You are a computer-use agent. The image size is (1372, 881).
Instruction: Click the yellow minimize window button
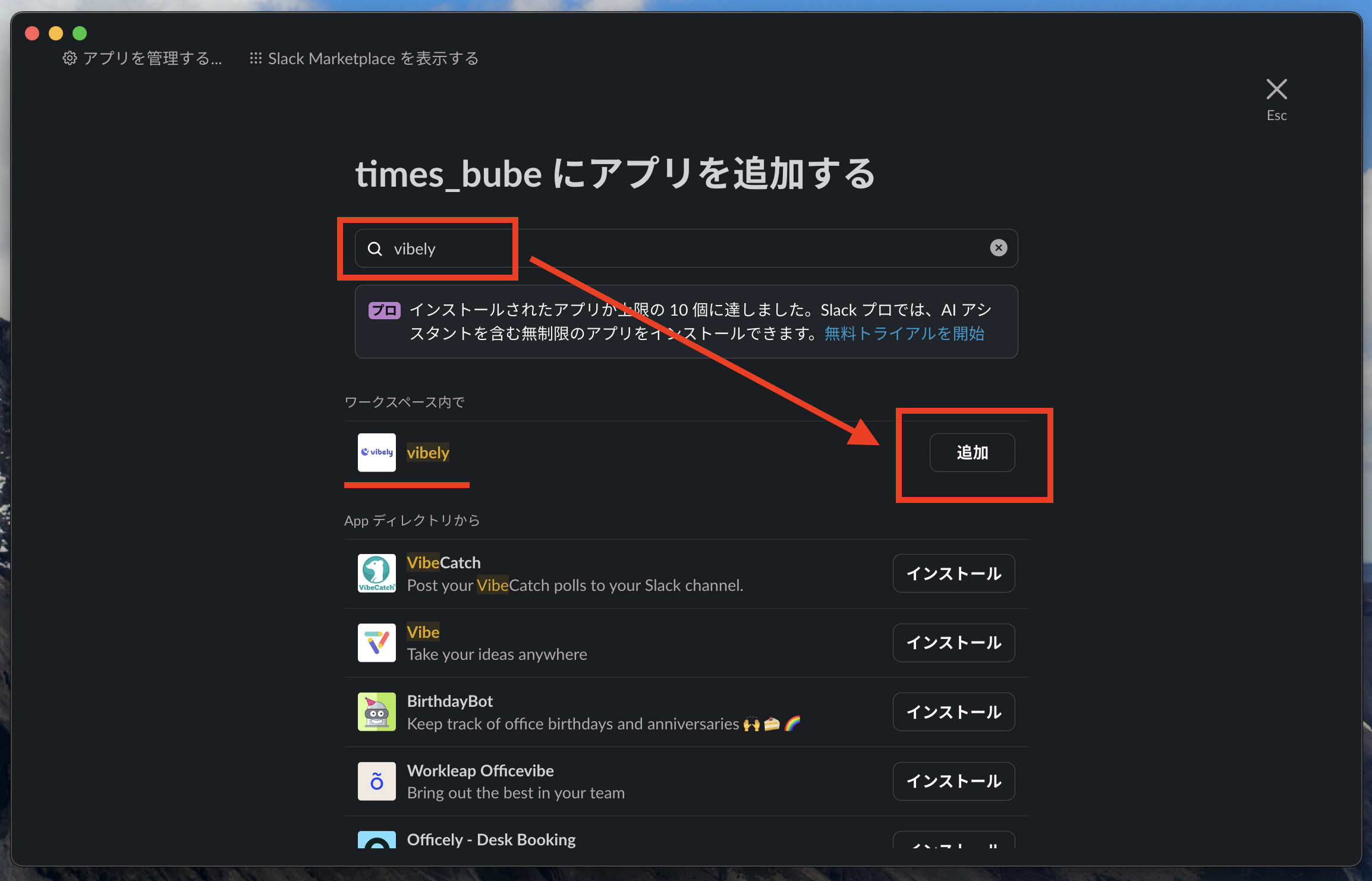[x=56, y=33]
